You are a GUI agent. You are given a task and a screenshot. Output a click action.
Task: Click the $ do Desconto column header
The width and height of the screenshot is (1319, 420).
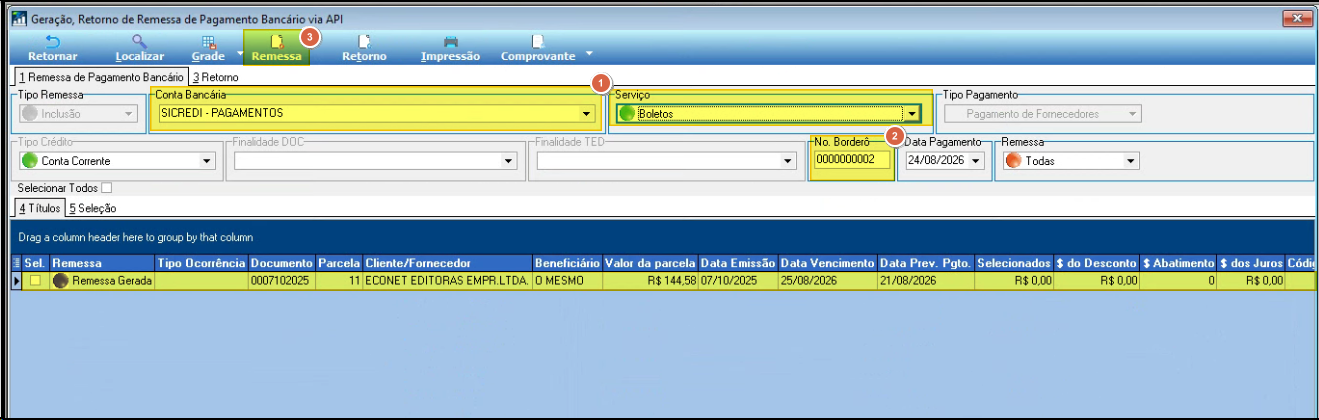pos(1097,262)
